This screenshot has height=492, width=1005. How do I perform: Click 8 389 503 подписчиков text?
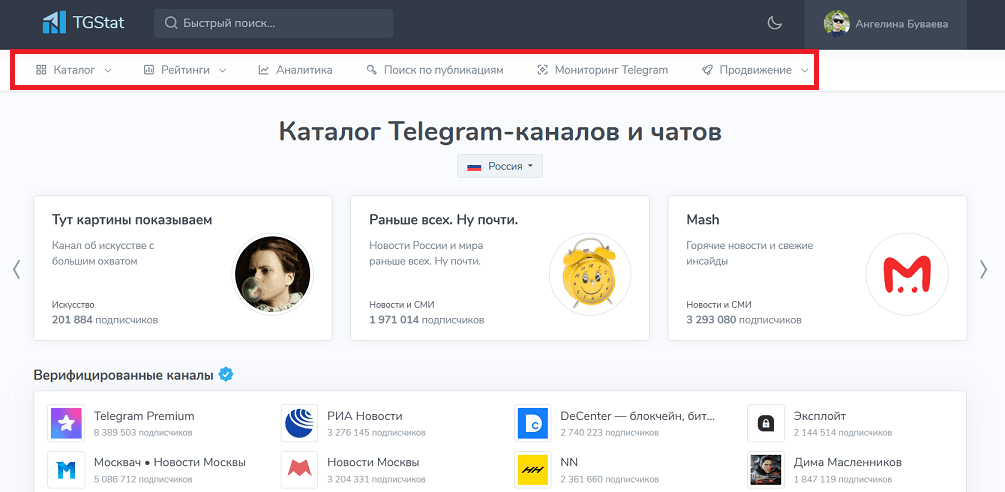click(x=144, y=433)
